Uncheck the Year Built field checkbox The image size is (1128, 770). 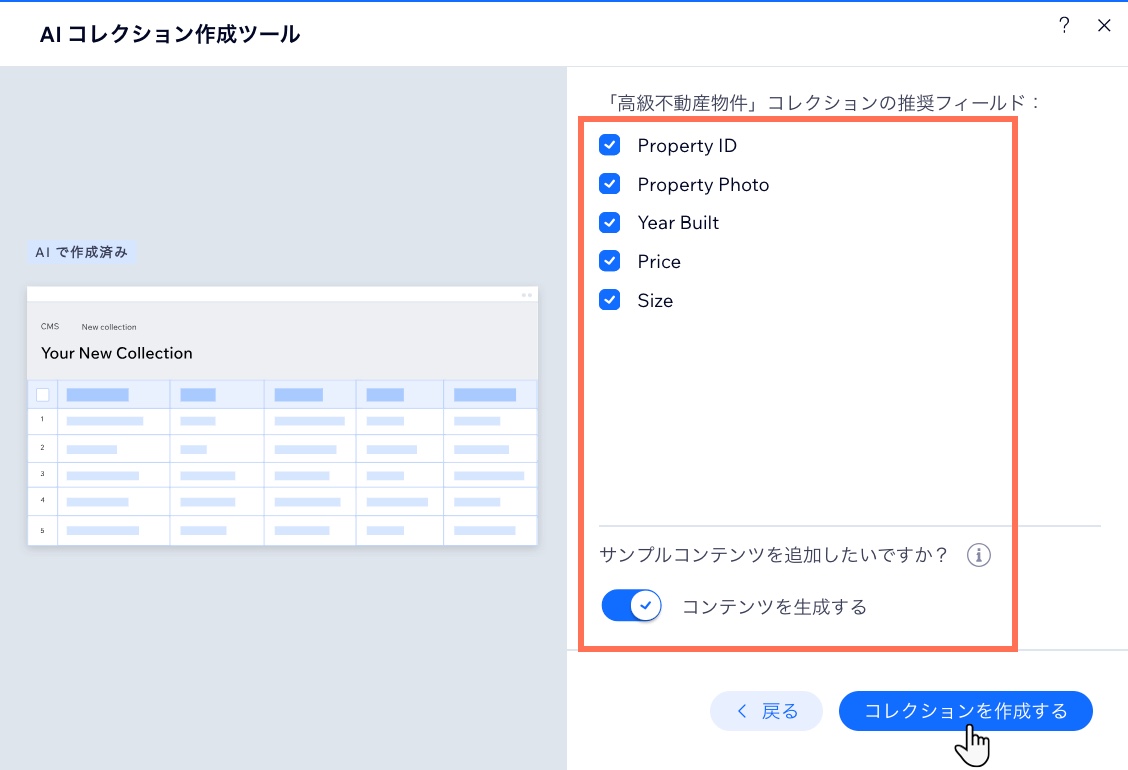pyautogui.click(x=609, y=222)
